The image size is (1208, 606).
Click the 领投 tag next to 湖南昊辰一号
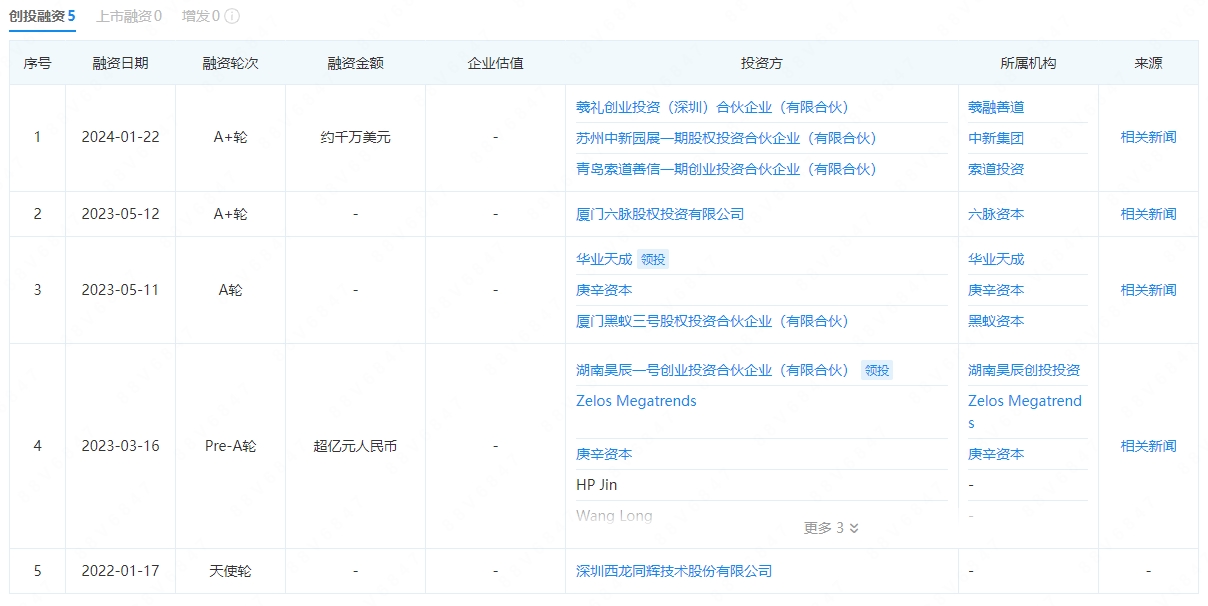(x=877, y=370)
